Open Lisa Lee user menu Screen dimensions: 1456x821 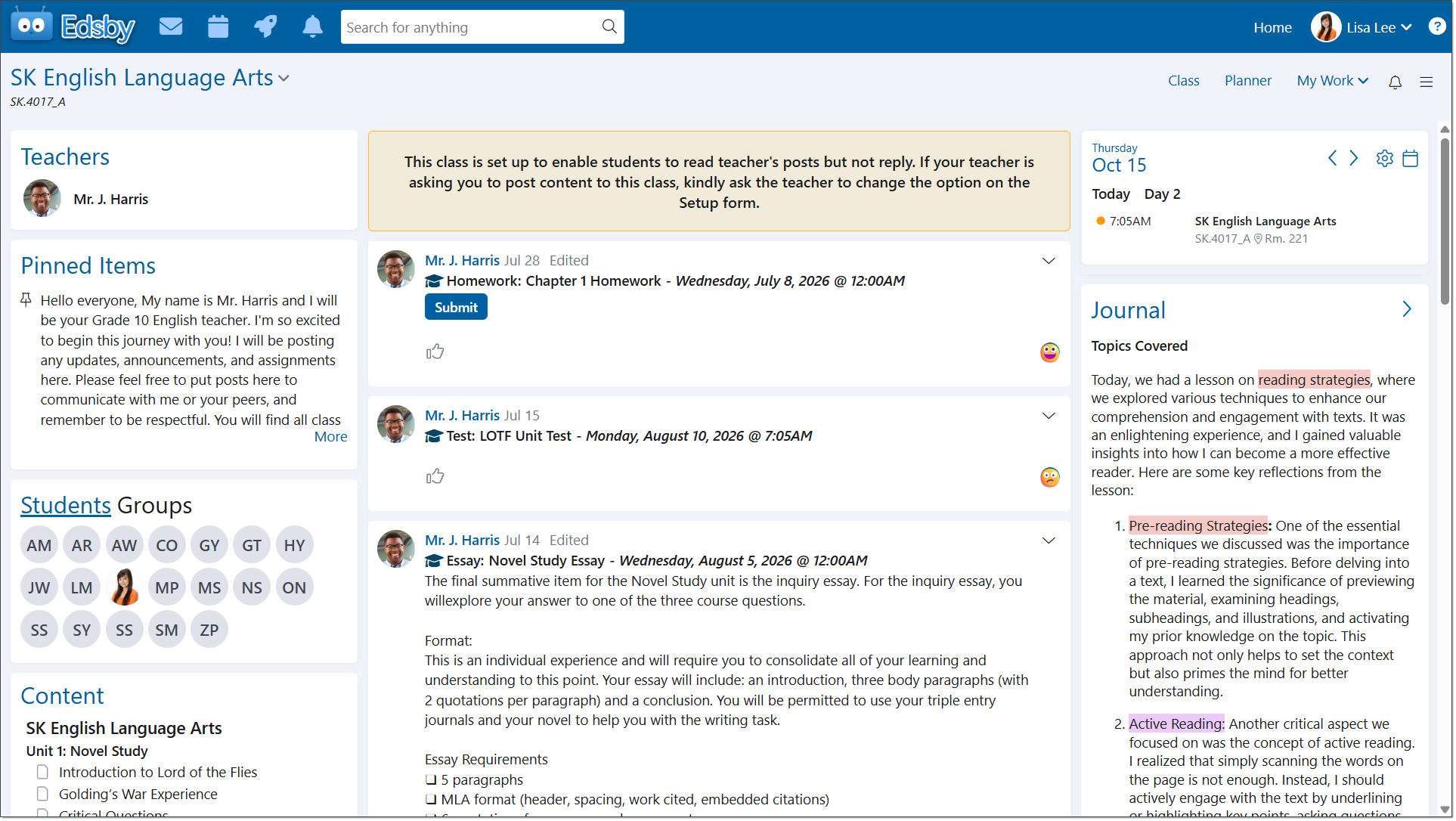pyautogui.click(x=1362, y=27)
